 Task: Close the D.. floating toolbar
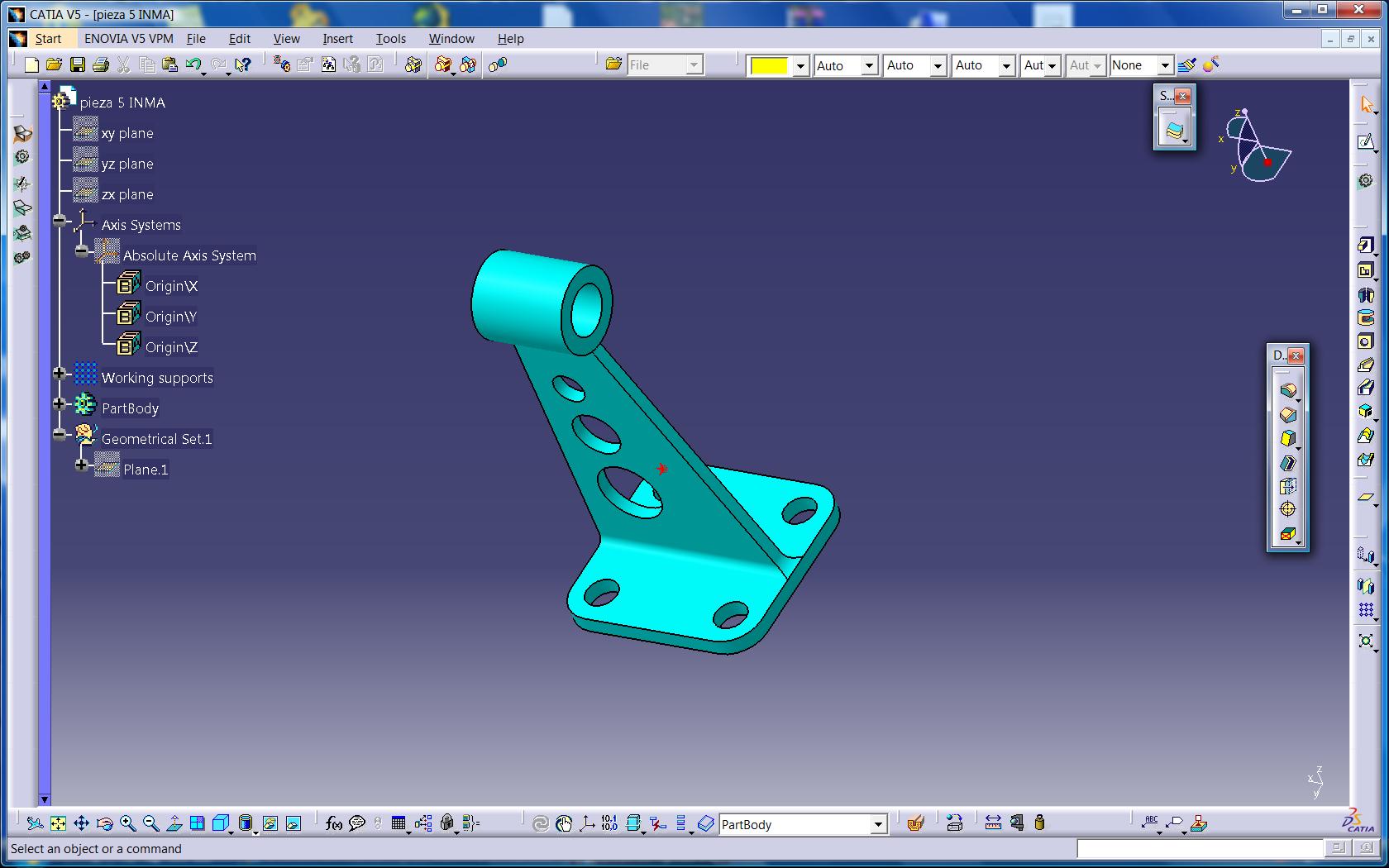point(1296,355)
